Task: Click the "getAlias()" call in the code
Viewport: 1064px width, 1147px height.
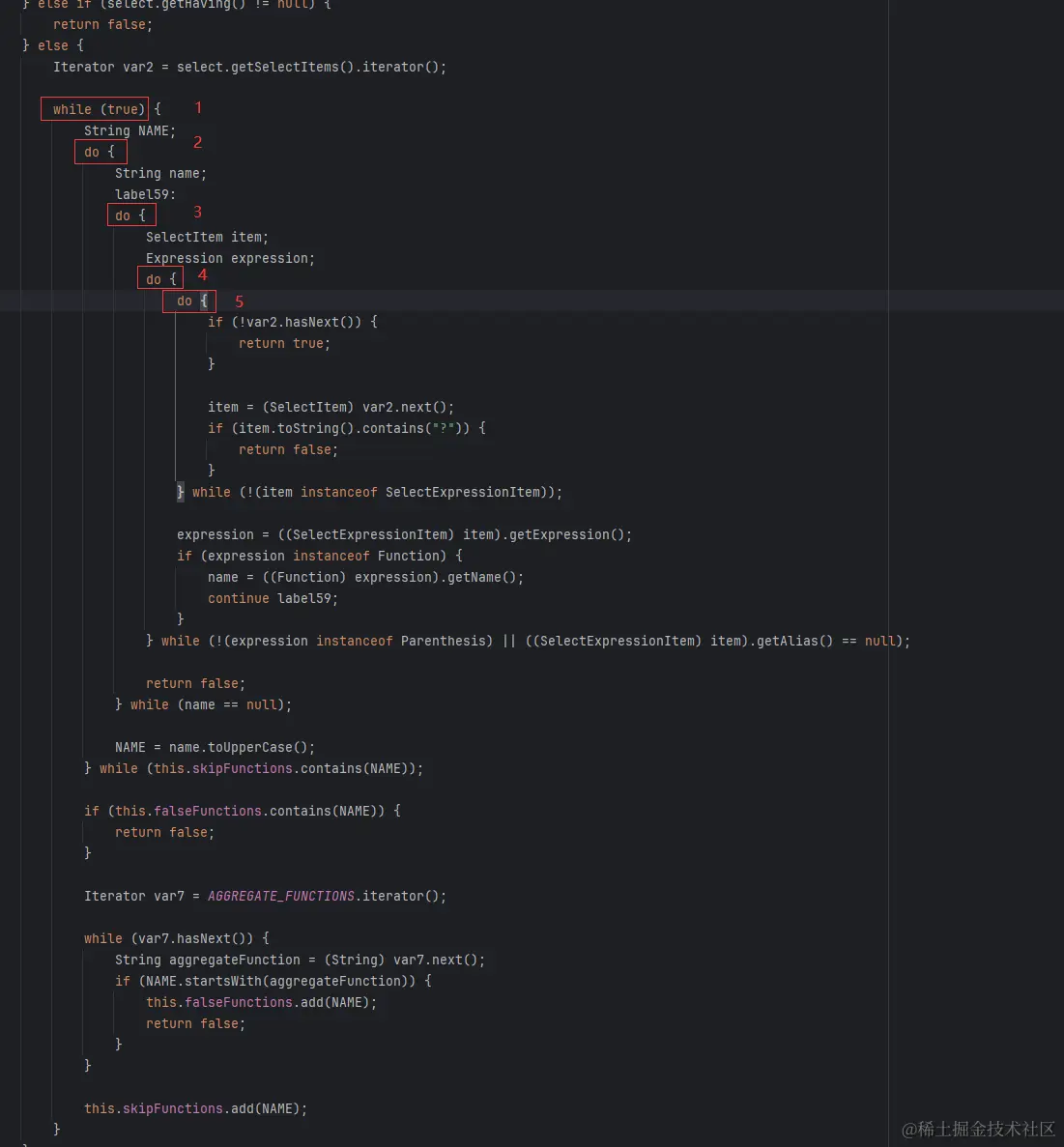Action: (794, 641)
